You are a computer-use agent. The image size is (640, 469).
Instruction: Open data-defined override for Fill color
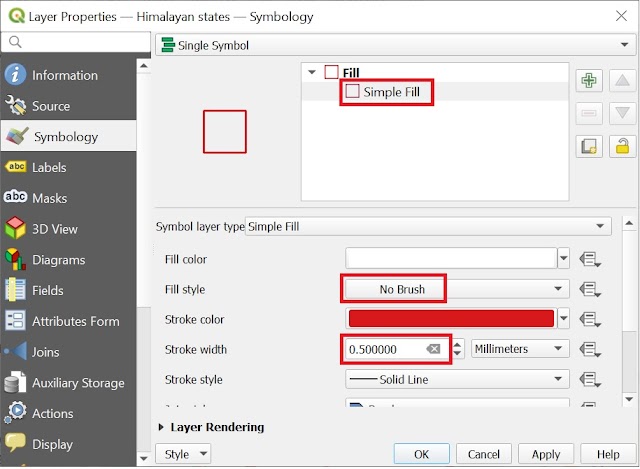coord(589,259)
